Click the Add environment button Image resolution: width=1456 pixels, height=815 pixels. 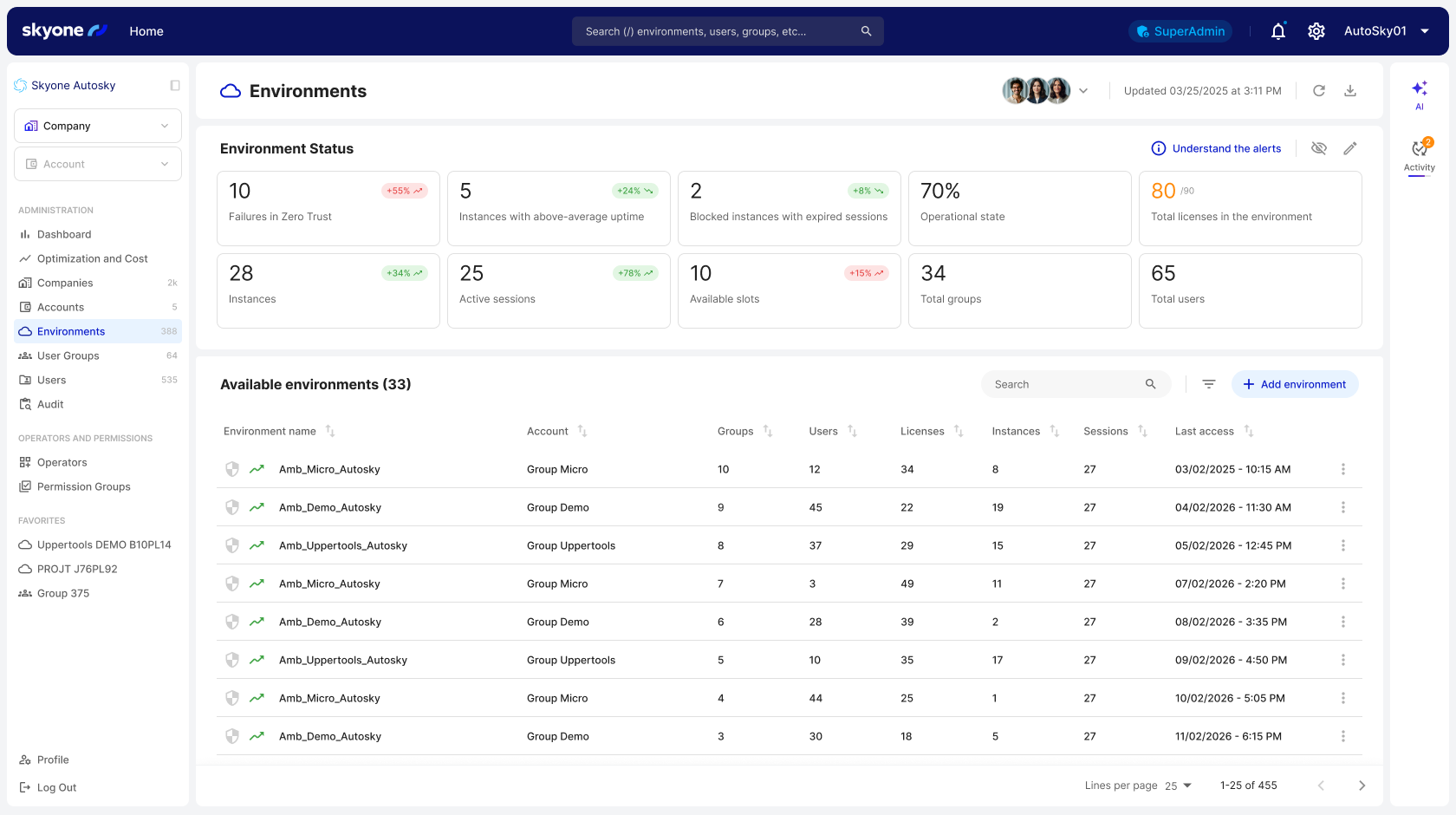pyautogui.click(x=1294, y=384)
